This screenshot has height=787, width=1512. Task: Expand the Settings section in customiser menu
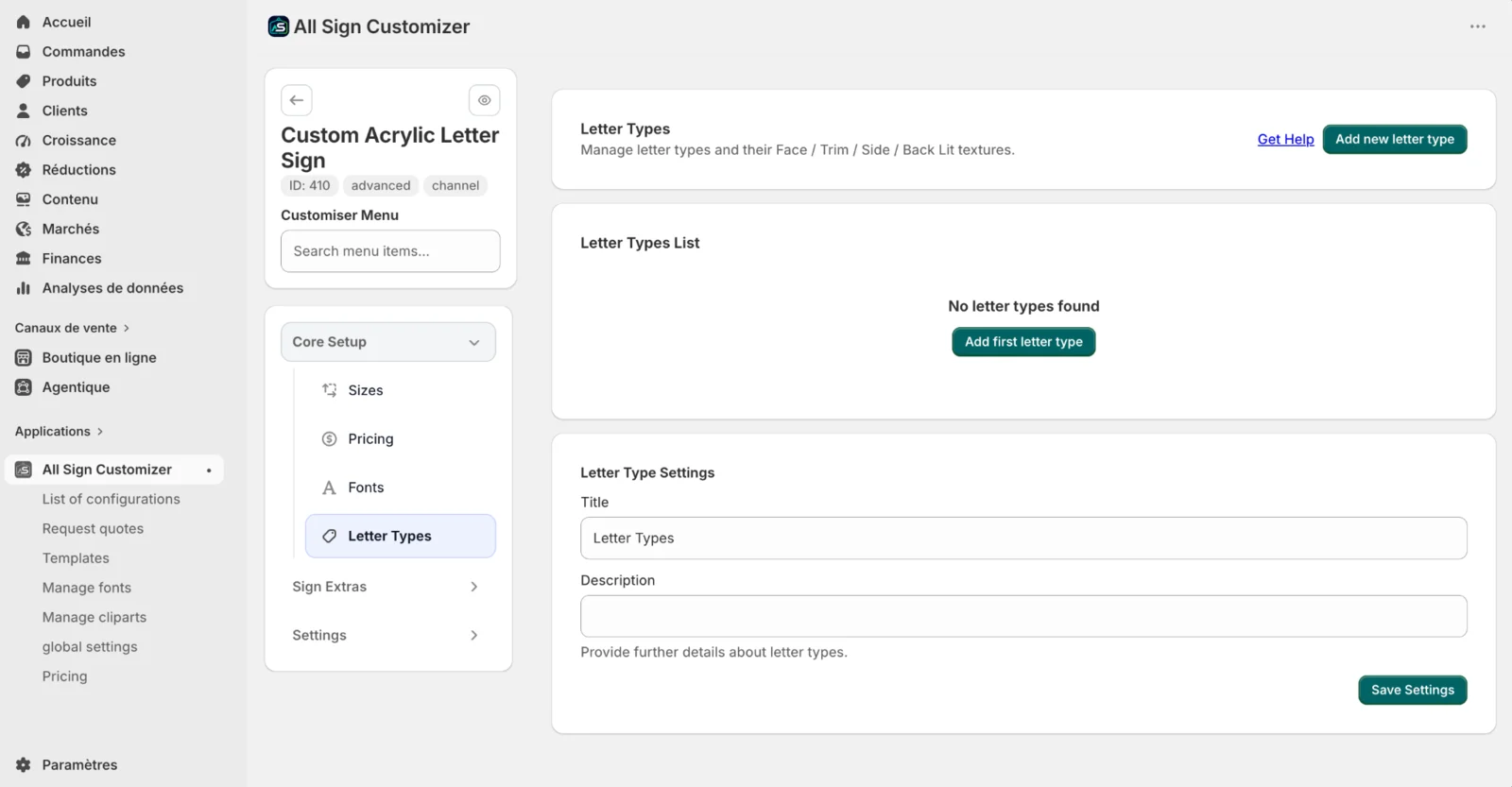pyautogui.click(x=388, y=636)
